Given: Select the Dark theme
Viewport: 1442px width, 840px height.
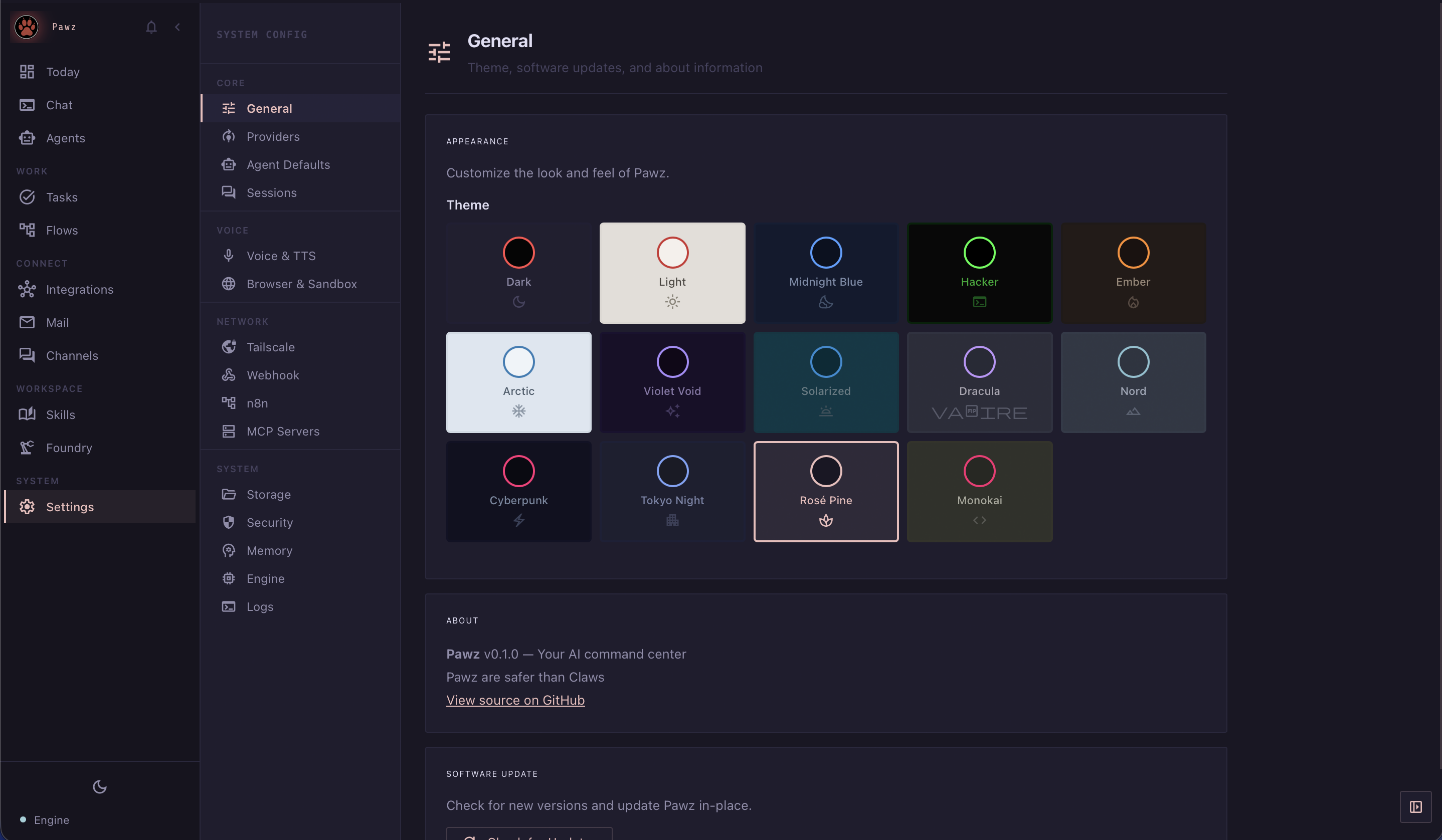Looking at the screenshot, I should [518, 273].
